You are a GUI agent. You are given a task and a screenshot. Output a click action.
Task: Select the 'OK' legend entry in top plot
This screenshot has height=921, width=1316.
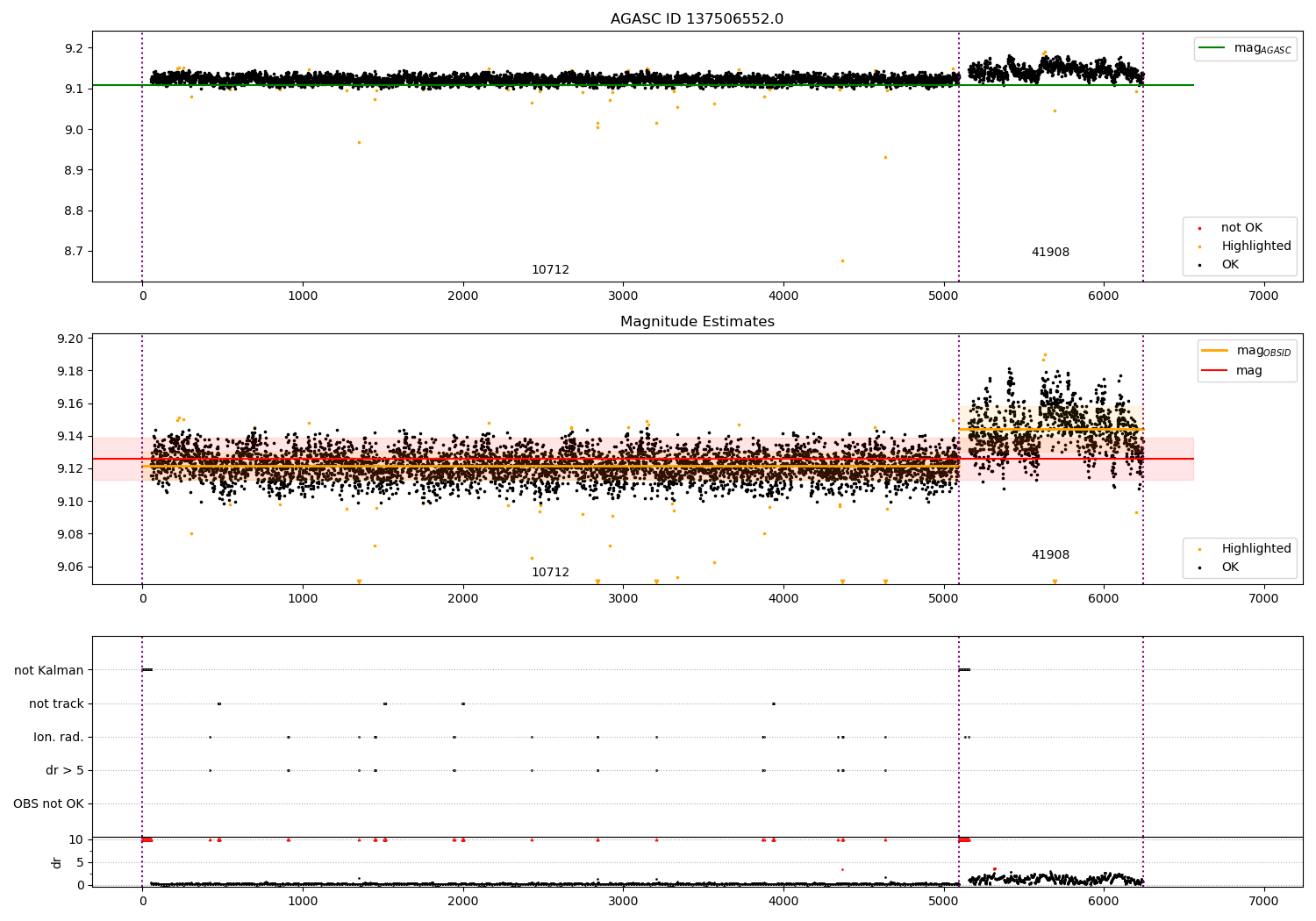pyautogui.click(x=1230, y=265)
